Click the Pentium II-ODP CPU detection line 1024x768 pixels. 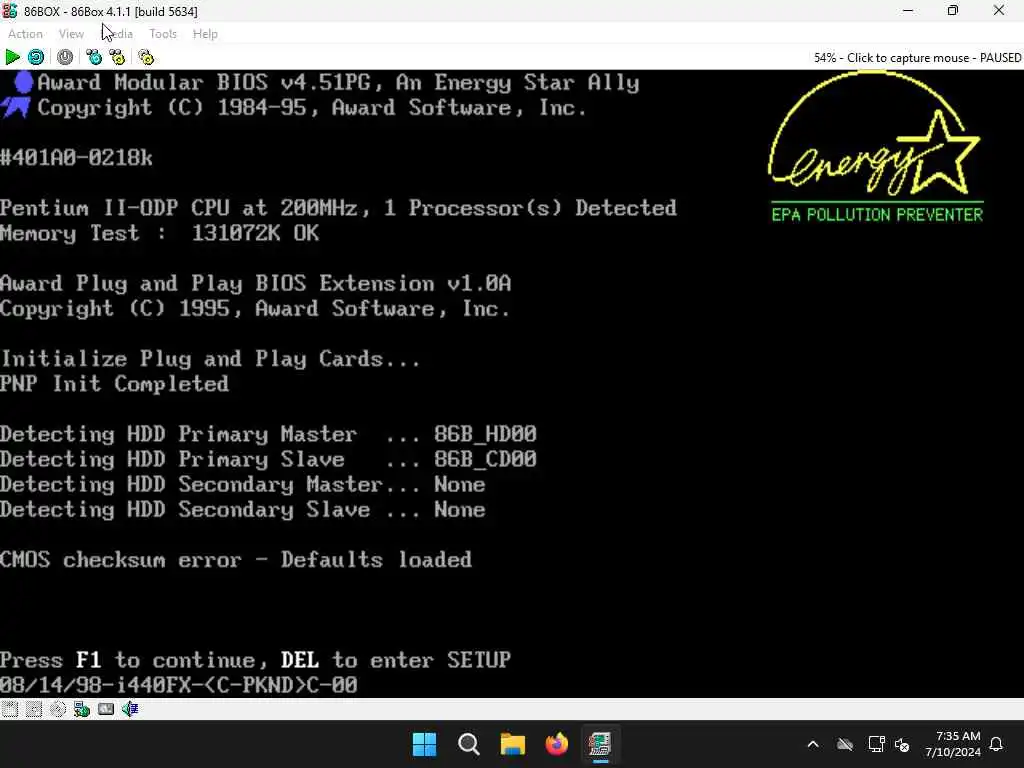pyautogui.click(x=338, y=208)
